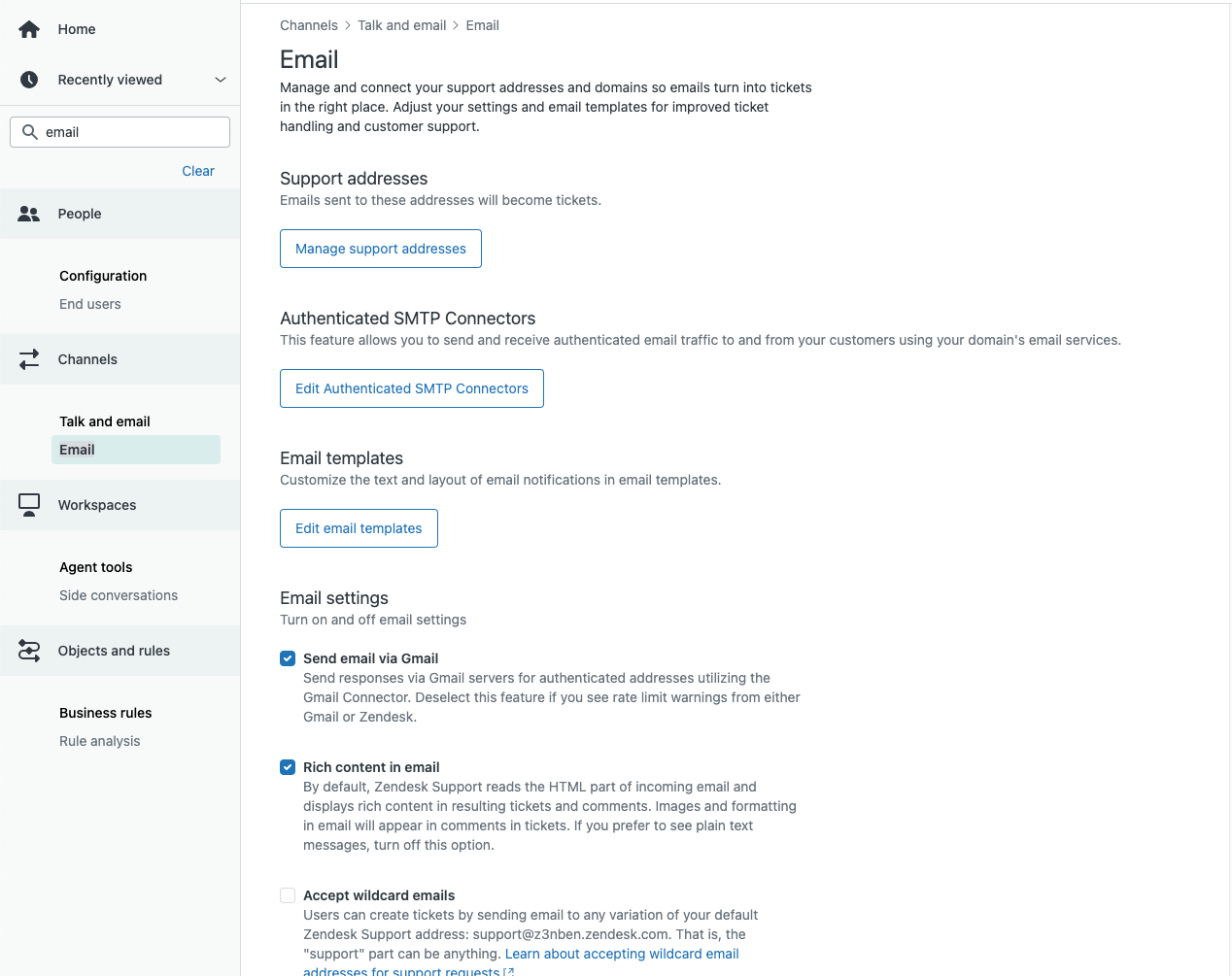
Task: Enable Accept wildcard emails checkbox
Action: click(x=288, y=895)
